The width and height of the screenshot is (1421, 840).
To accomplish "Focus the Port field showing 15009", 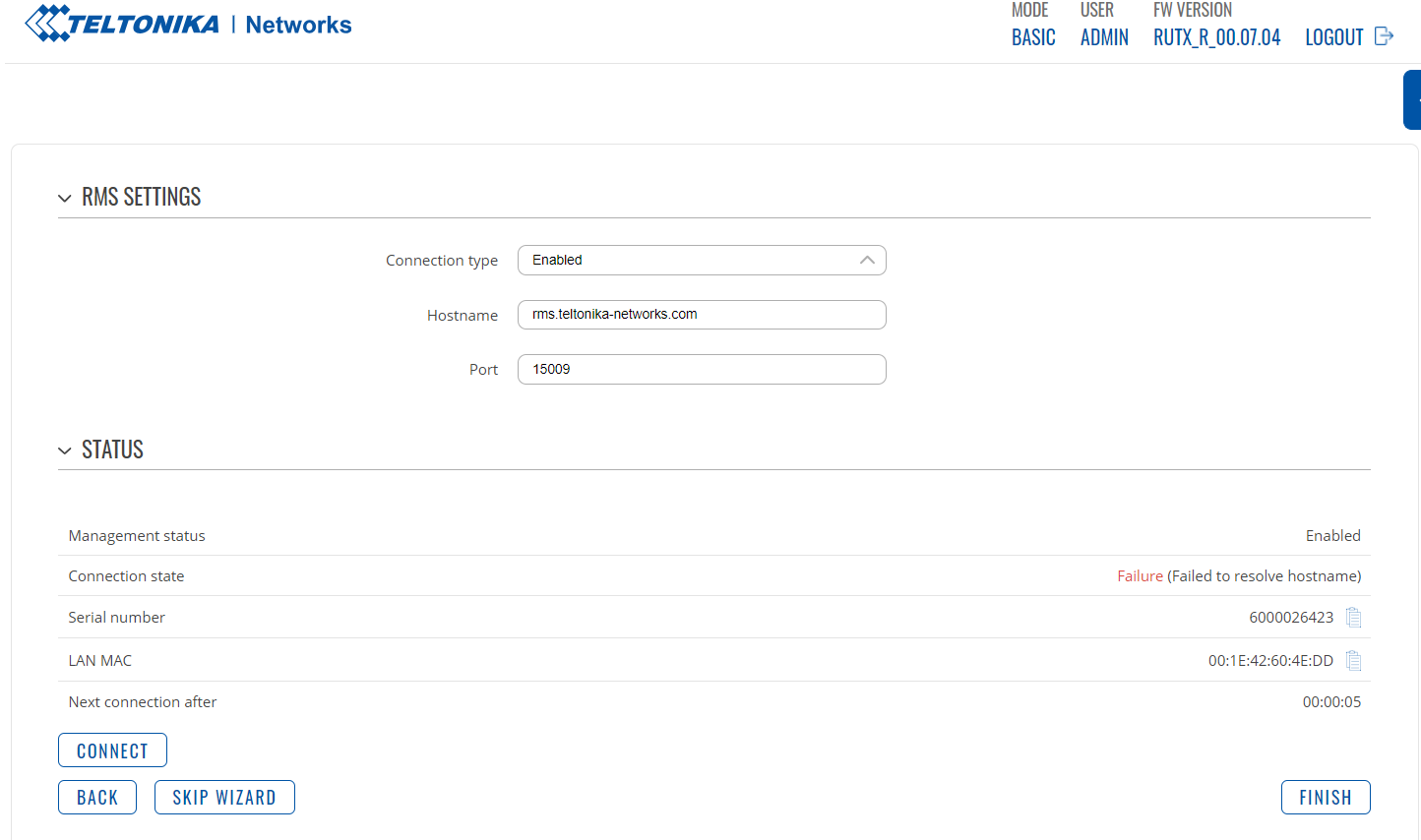I will click(701, 370).
